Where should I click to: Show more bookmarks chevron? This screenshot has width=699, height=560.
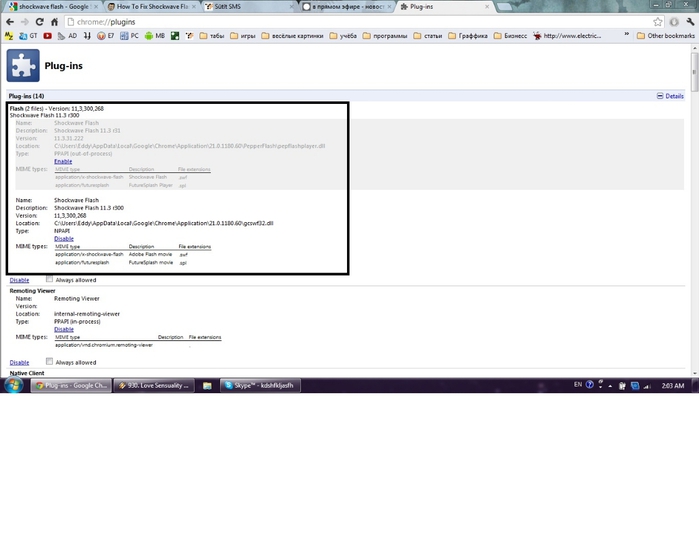(626, 34)
